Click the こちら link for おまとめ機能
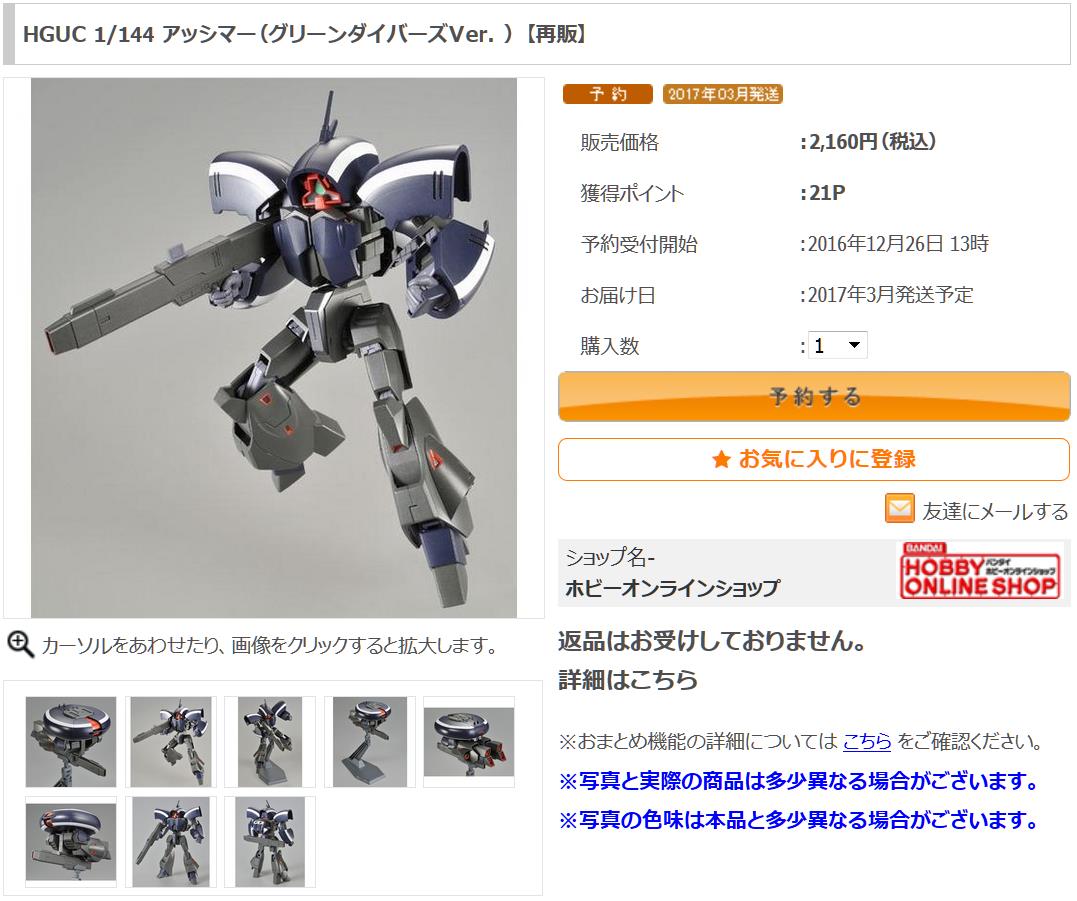The height and width of the screenshot is (901, 1077). pos(867,741)
